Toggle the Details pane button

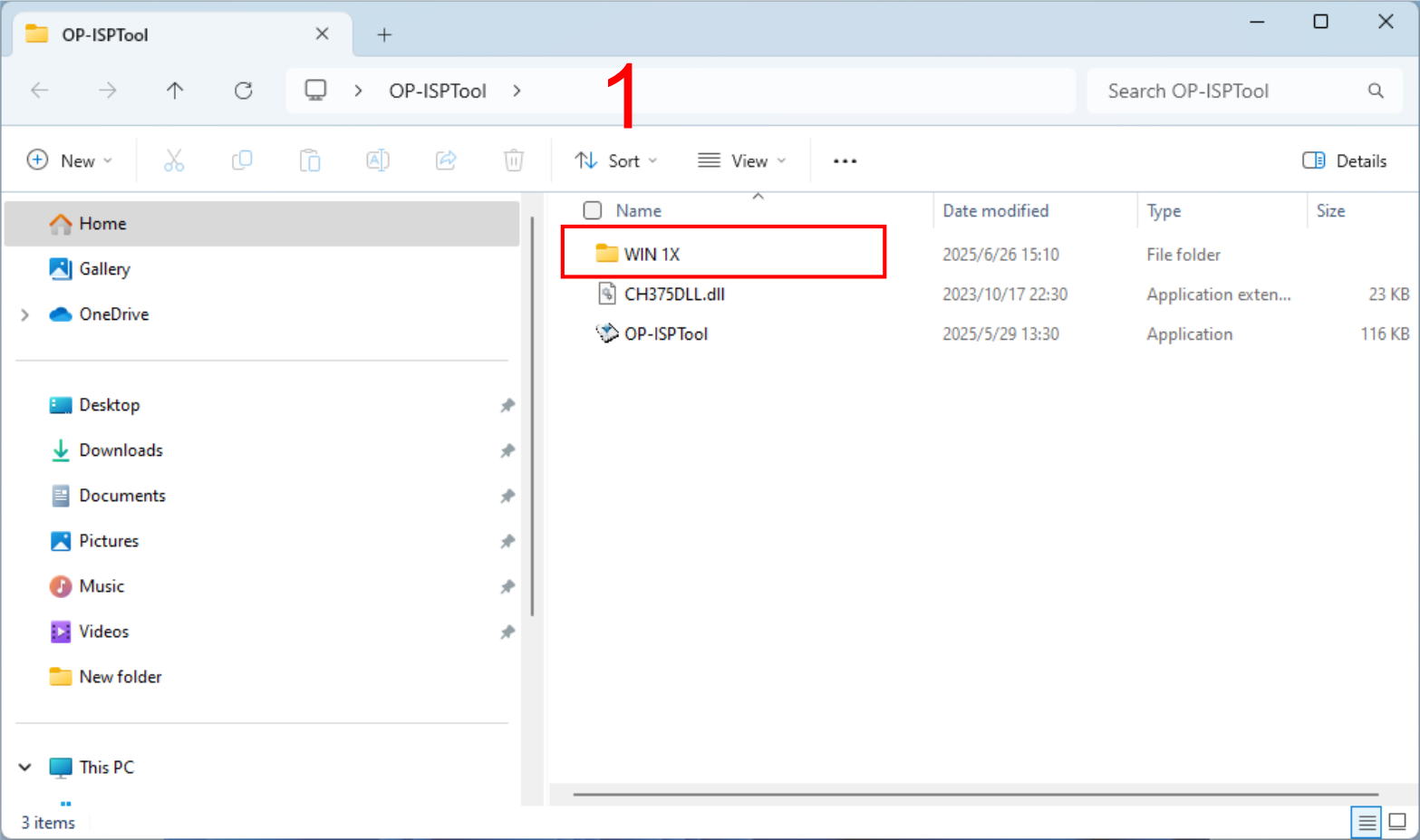pyautogui.click(x=1345, y=160)
